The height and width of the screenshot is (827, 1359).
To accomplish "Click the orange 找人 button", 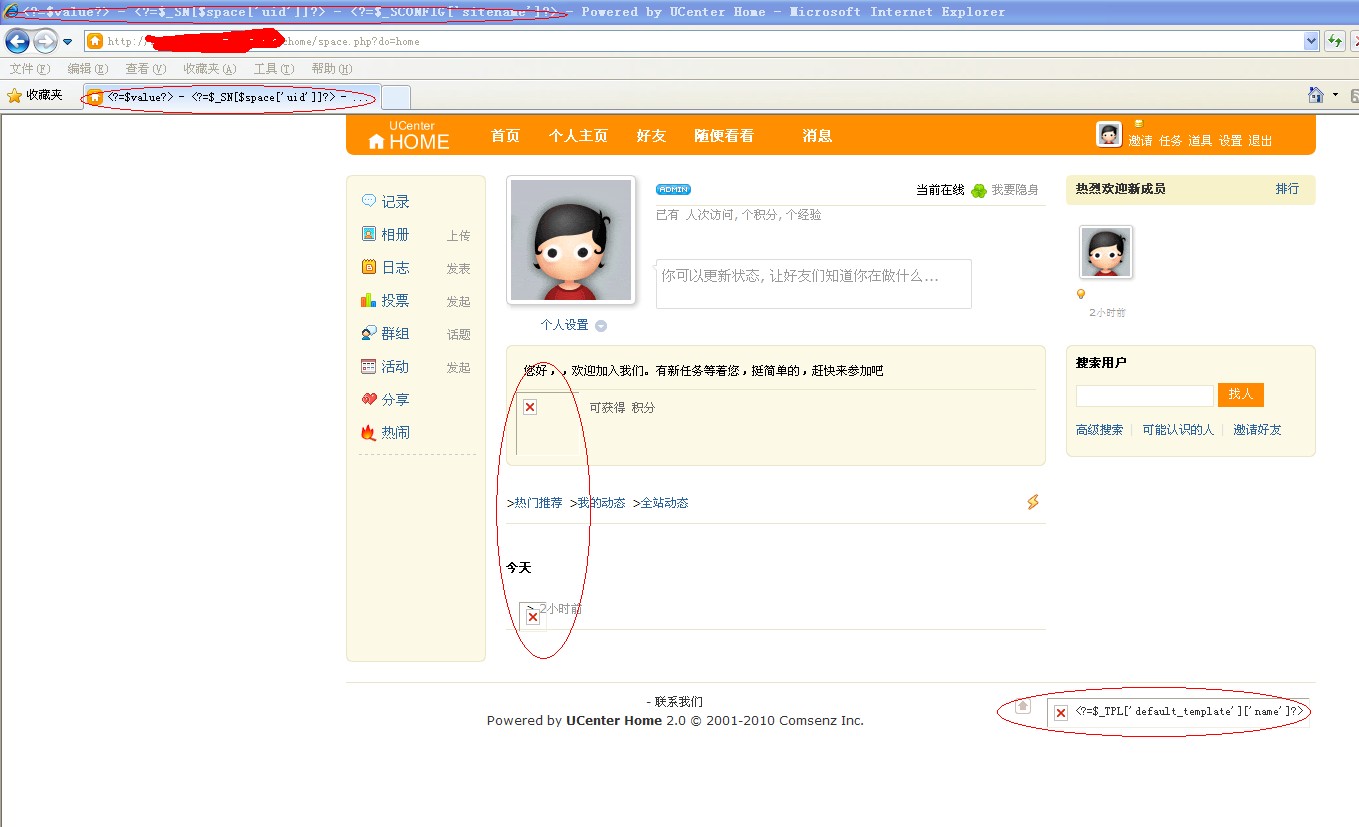I will (x=1241, y=395).
